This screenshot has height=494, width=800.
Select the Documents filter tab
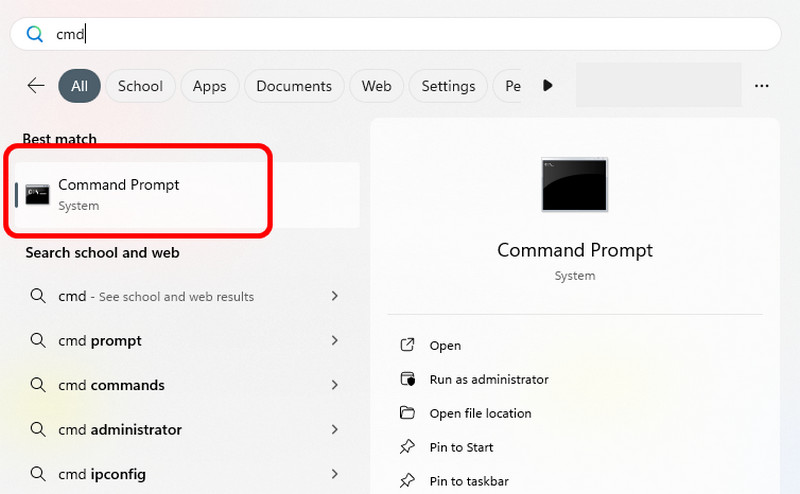293,86
